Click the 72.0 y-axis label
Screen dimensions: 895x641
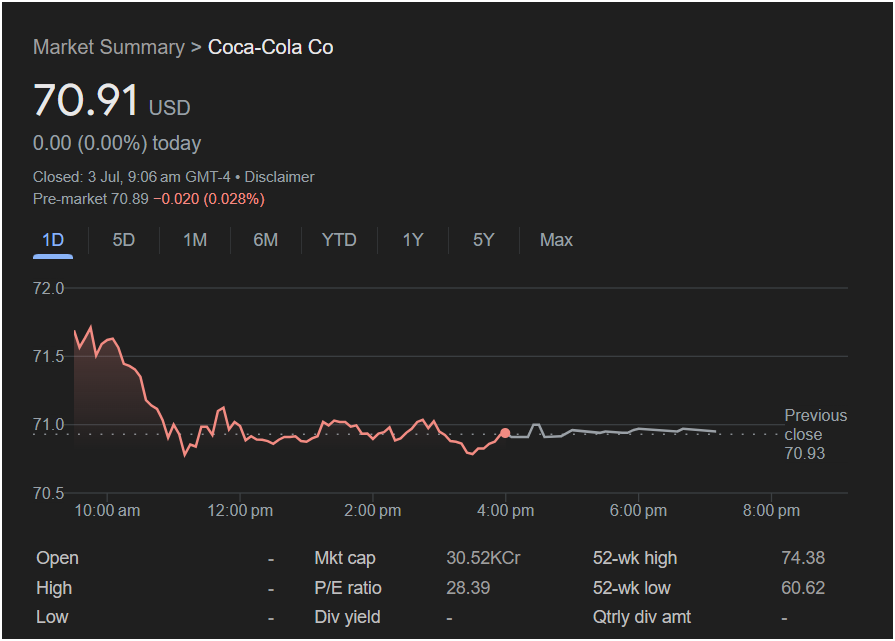coord(49,288)
